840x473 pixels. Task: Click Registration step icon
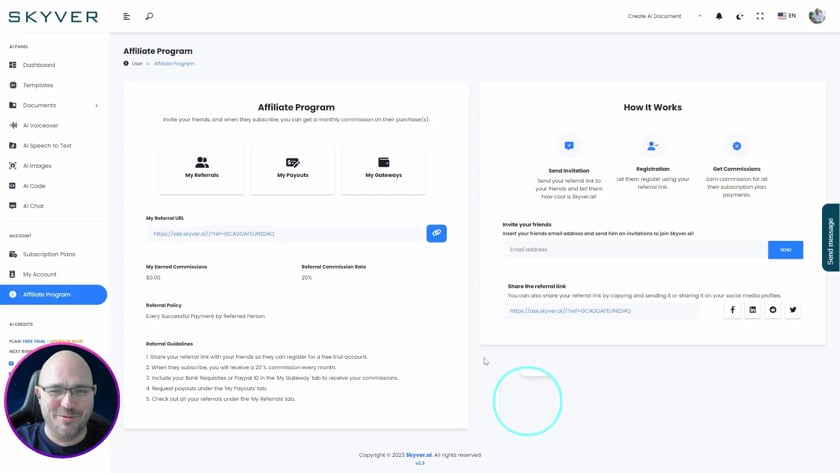[x=652, y=146]
